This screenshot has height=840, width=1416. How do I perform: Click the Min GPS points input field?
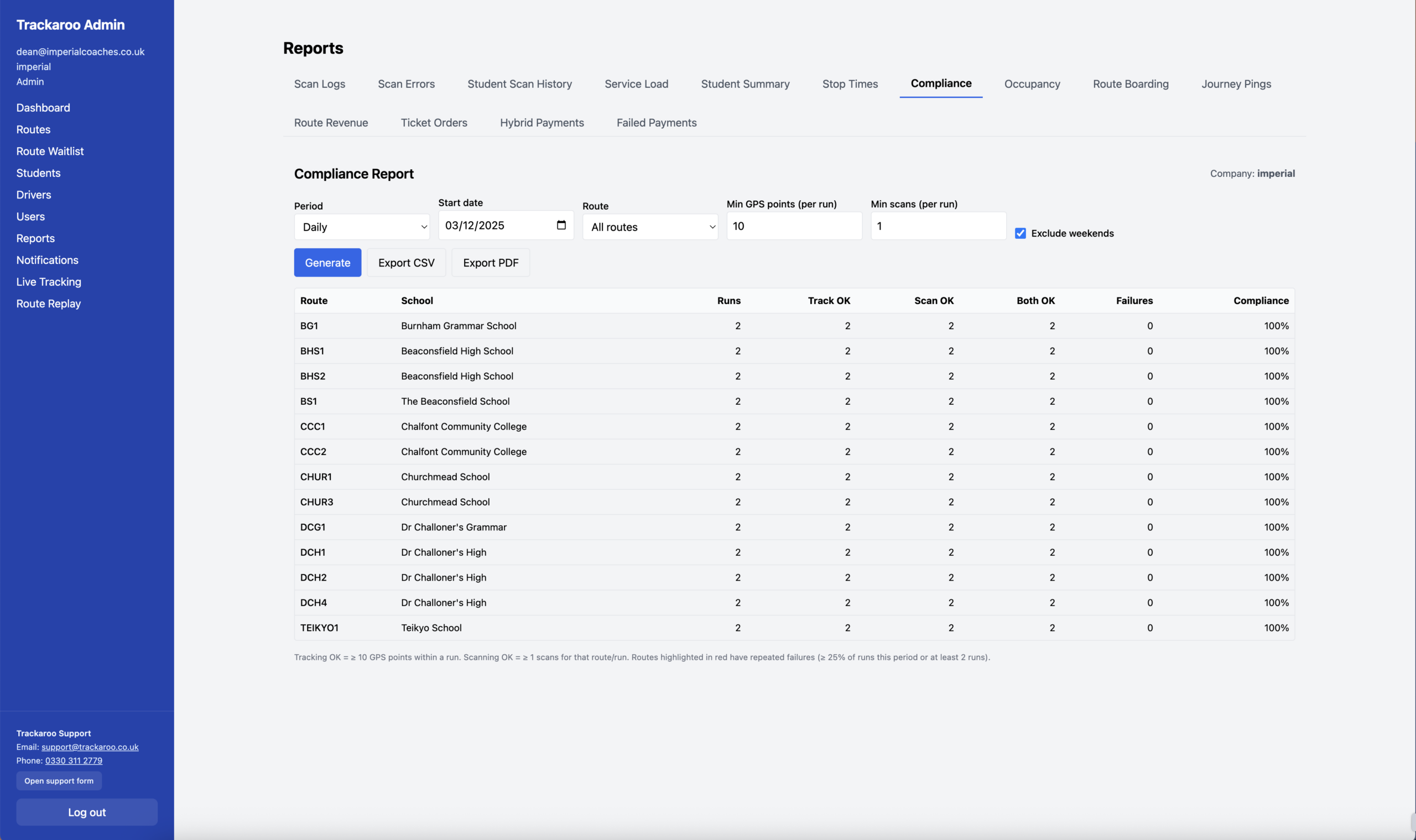(794, 226)
